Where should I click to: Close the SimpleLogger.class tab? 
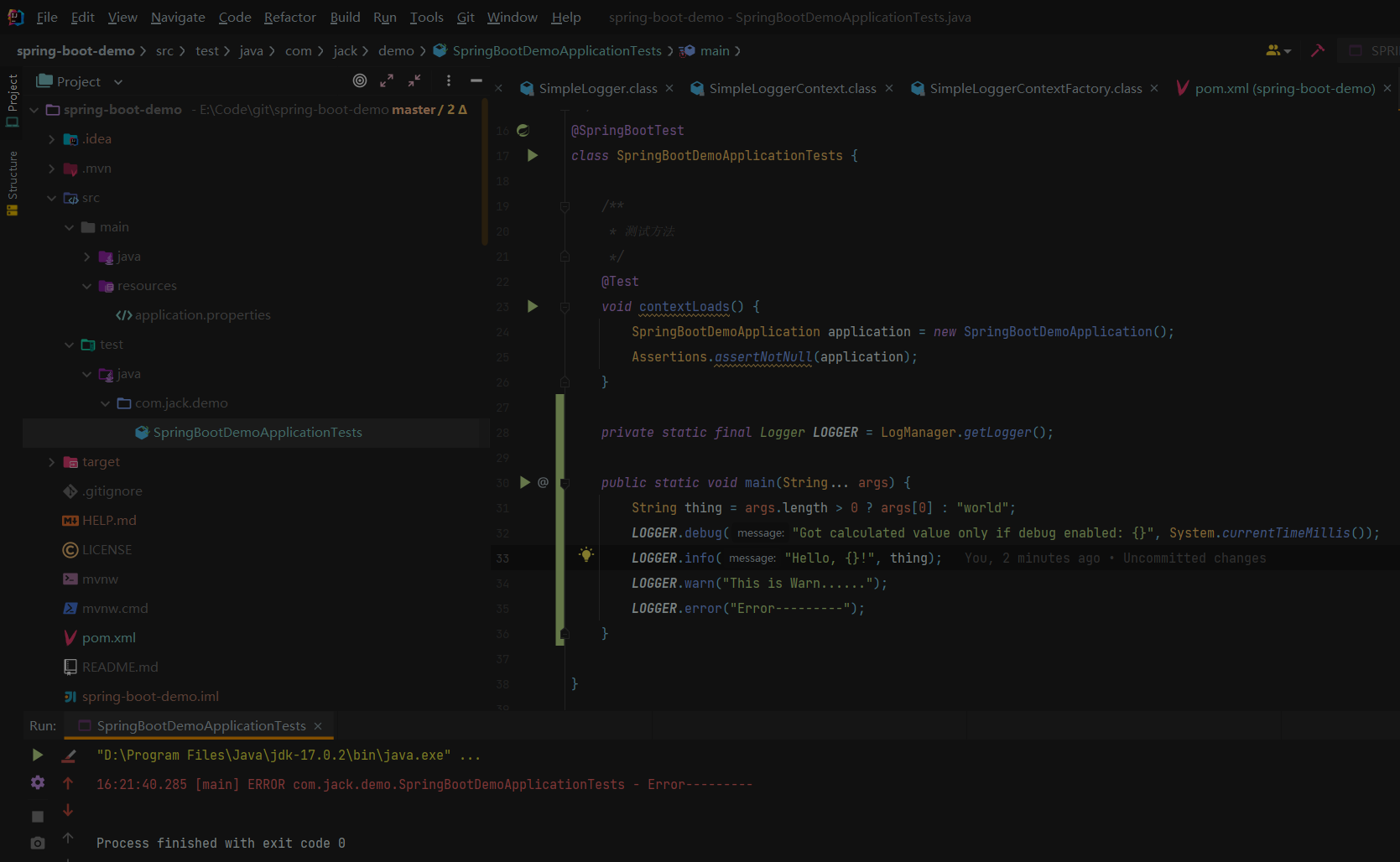click(x=669, y=88)
